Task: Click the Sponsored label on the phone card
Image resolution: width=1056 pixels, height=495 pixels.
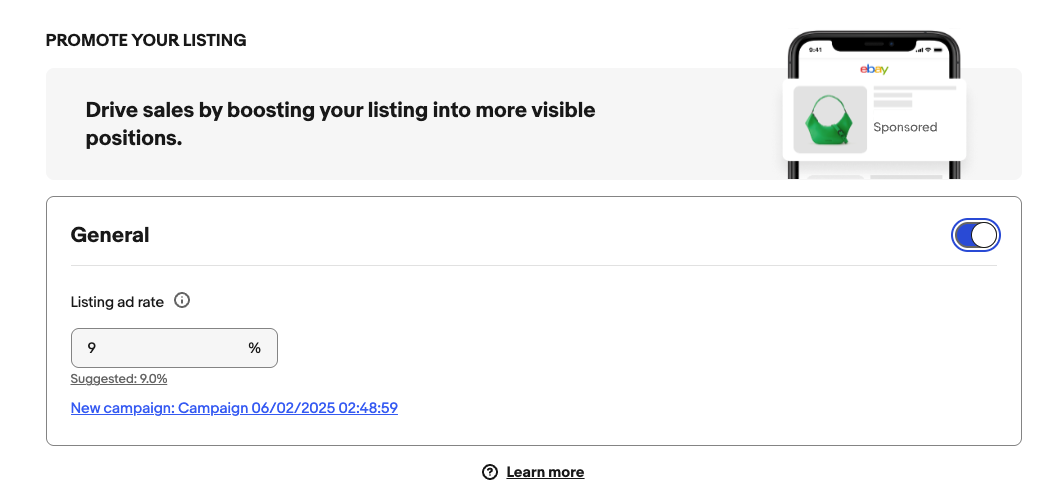Action: (x=905, y=127)
